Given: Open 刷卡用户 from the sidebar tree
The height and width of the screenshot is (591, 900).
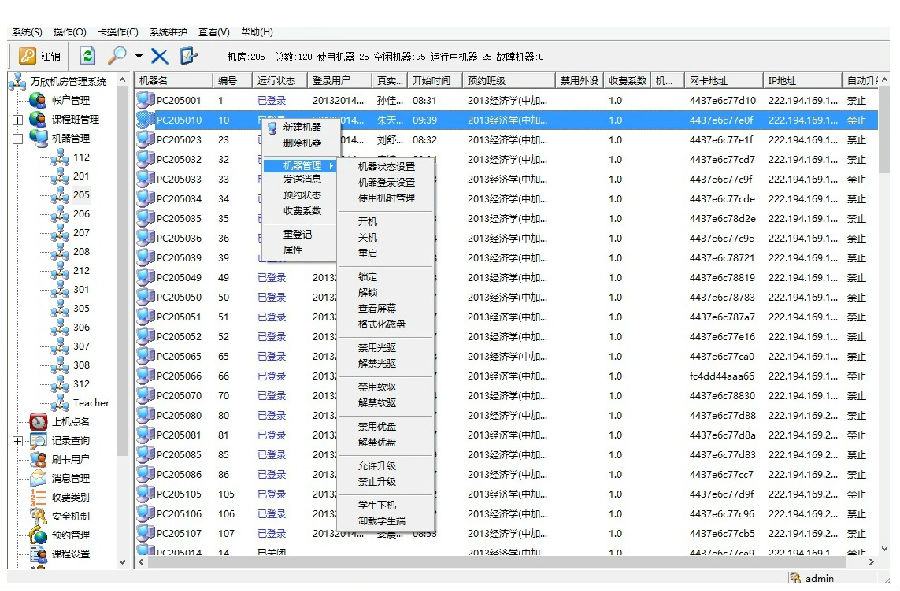Looking at the screenshot, I should [38, 459].
